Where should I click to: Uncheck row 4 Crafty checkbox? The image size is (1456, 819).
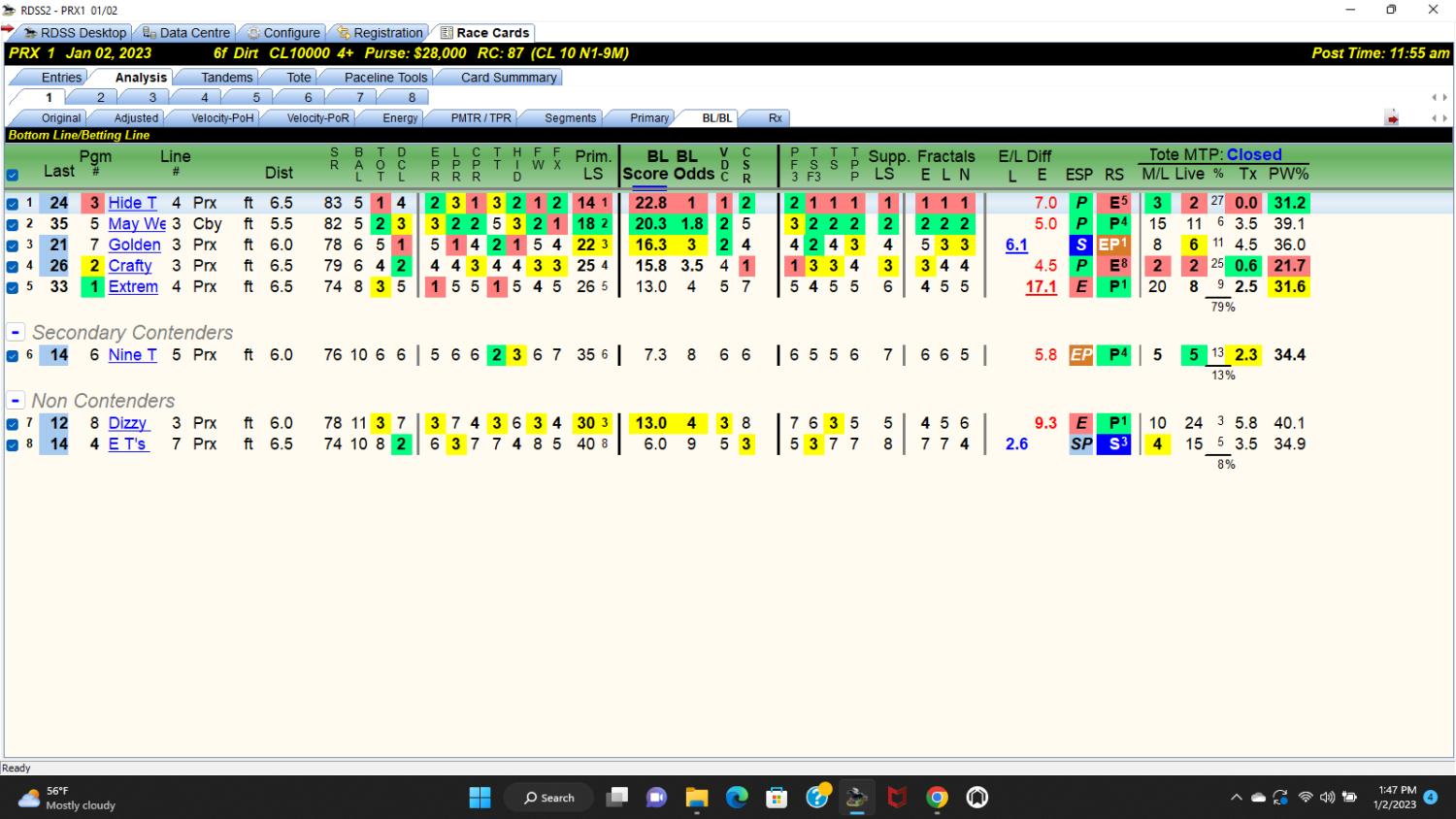[13, 266]
